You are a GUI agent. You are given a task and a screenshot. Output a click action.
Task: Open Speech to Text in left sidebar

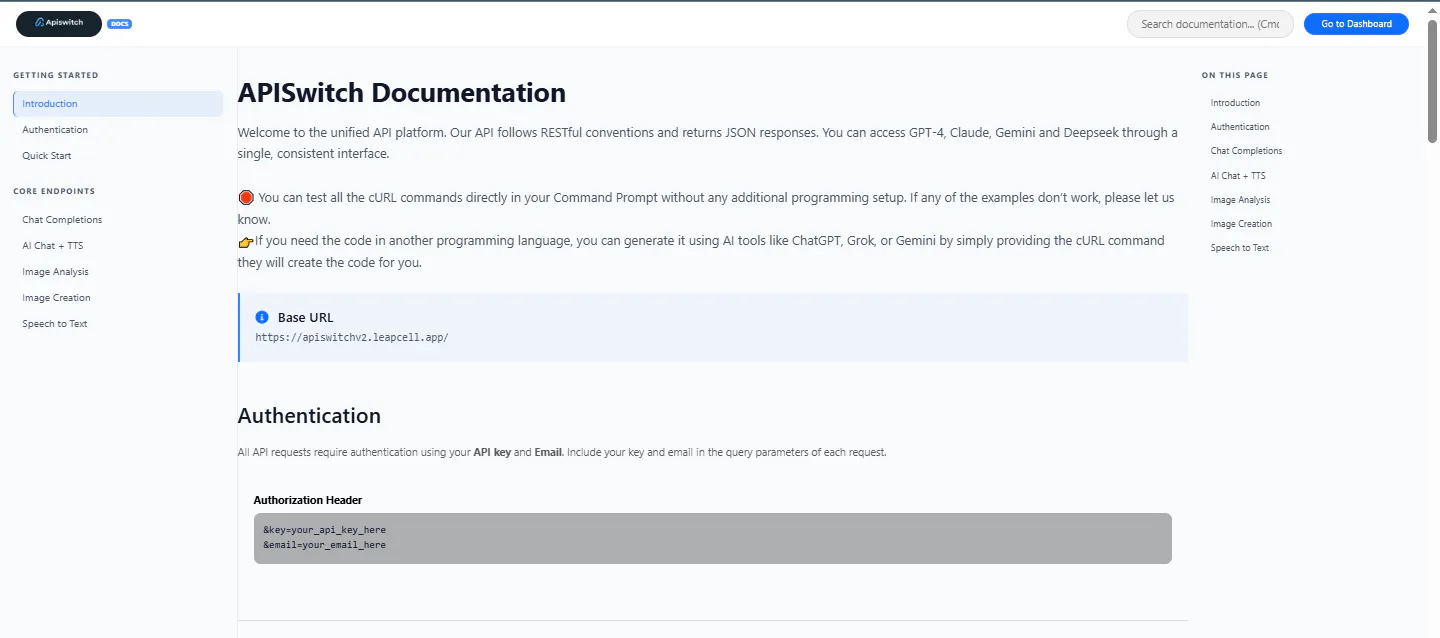[x=118, y=324]
